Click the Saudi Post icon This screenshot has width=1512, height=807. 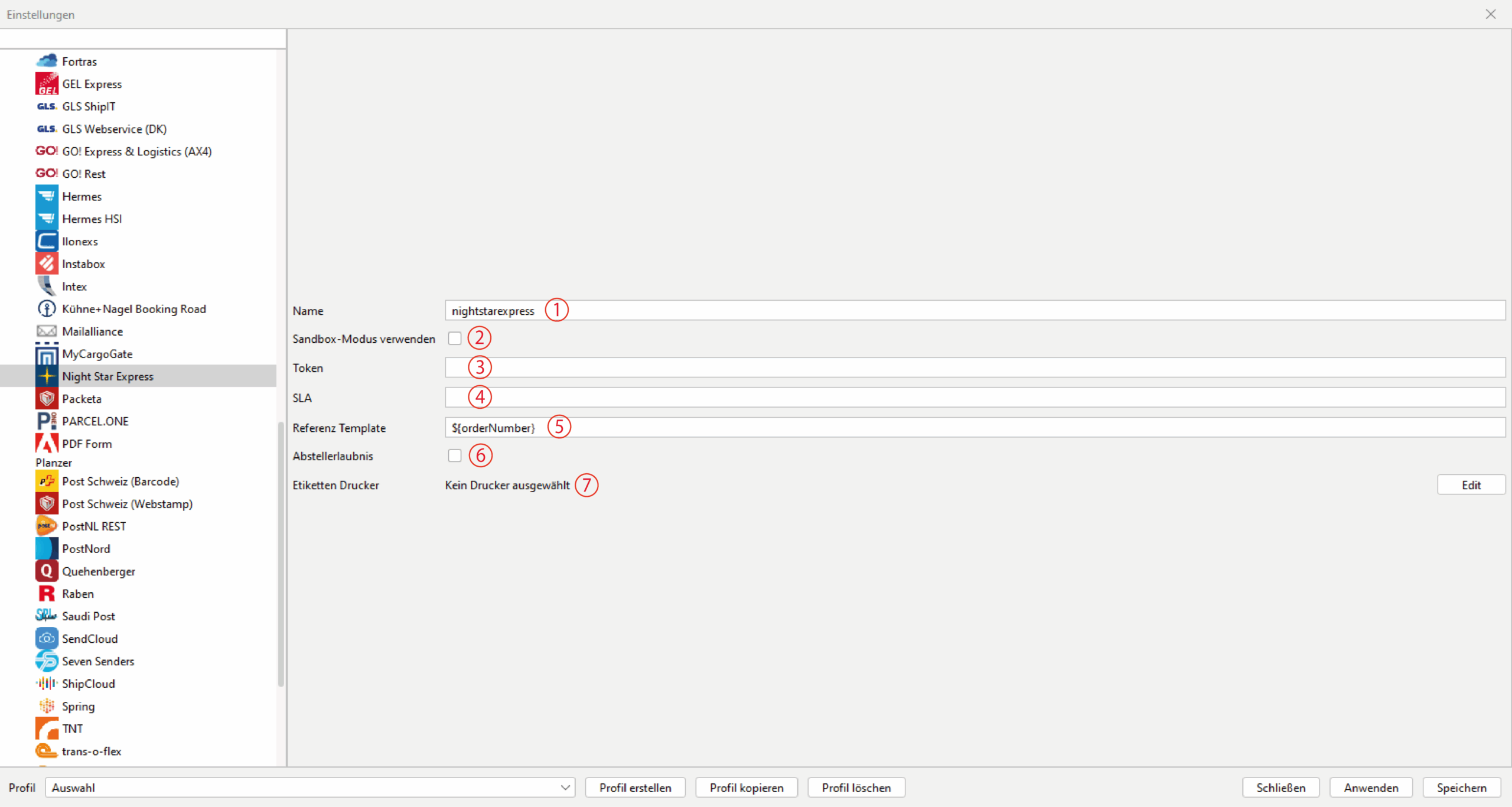[47, 616]
